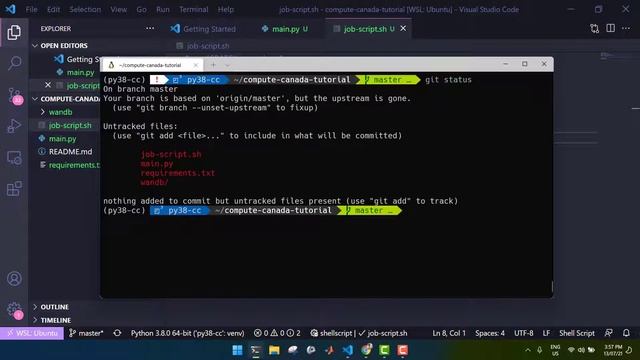This screenshot has width=640, height=360.
Task: Close the job-script.sh editor tab
Action: (x=403, y=29)
